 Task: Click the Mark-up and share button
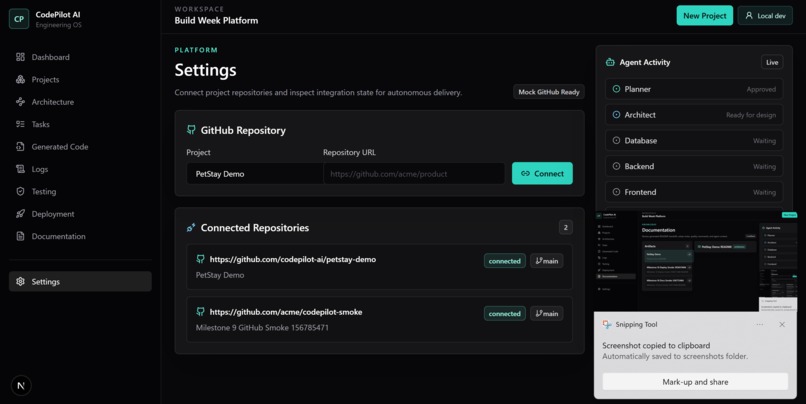pyautogui.click(x=695, y=382)
